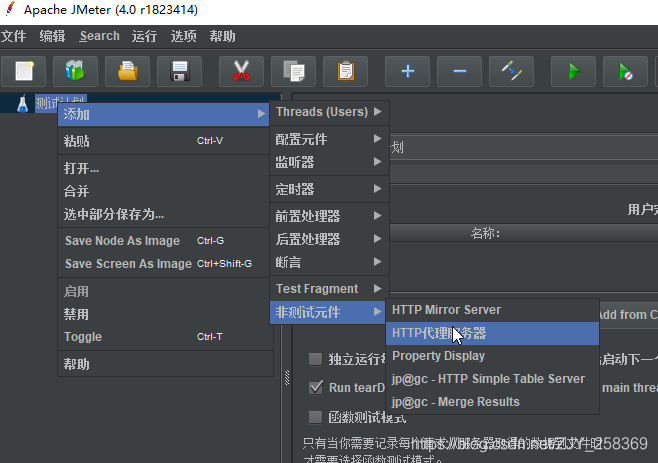Click the New test plan toolbar icon

(24, 71)
